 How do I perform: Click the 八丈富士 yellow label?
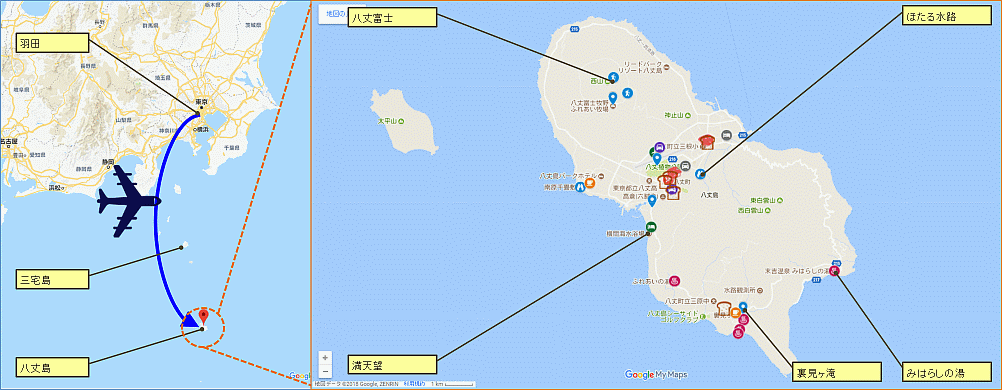[x=392, y=17]
